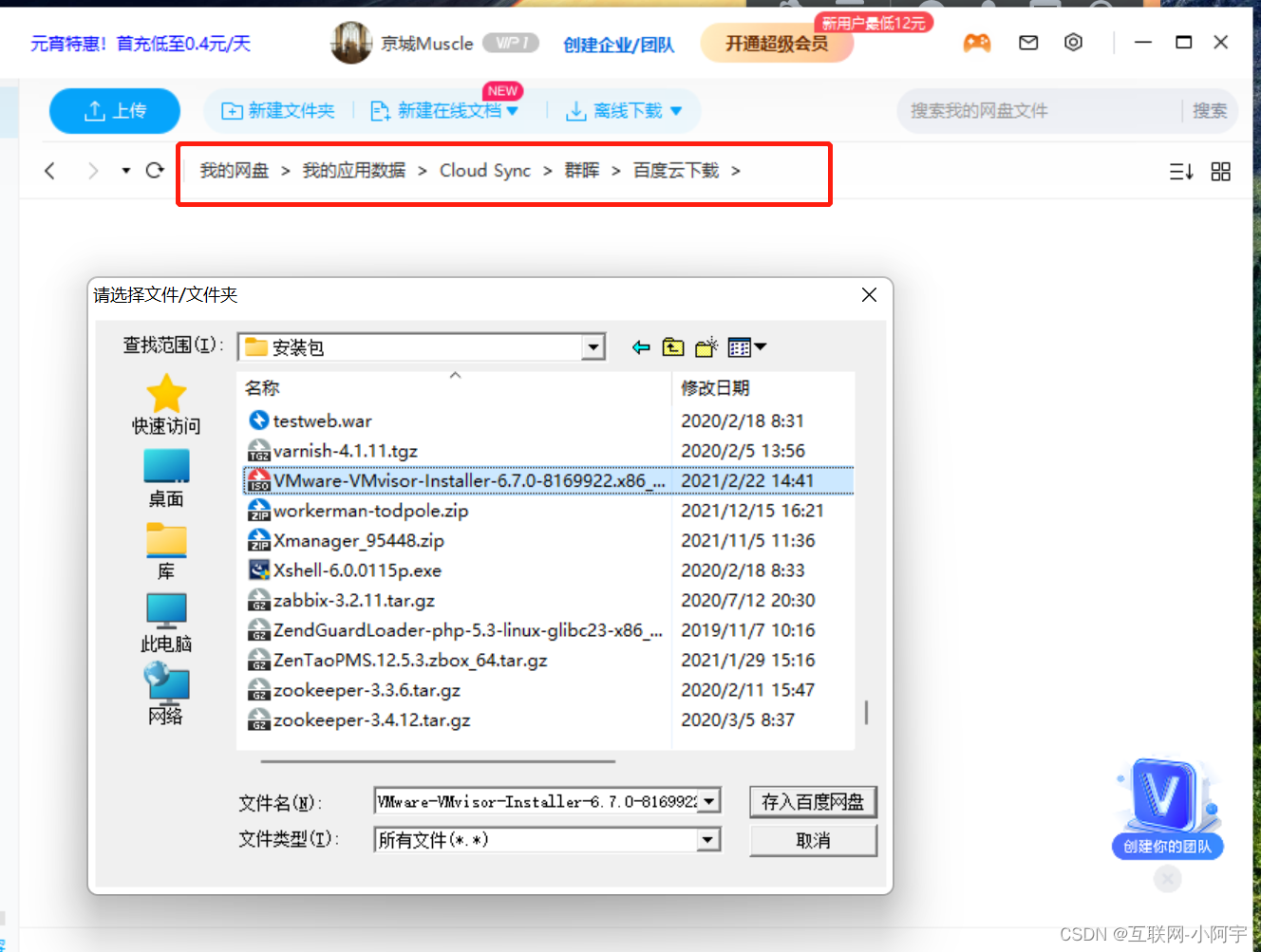Open the 离线下载 dropdown
The height and width of the screenshot is (952, 1261).
(x=624, y=111)
